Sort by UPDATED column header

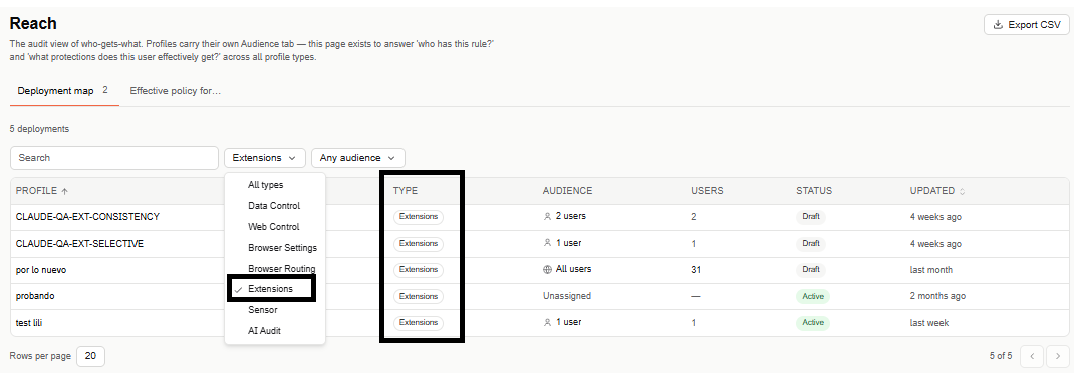click(937, 191)
